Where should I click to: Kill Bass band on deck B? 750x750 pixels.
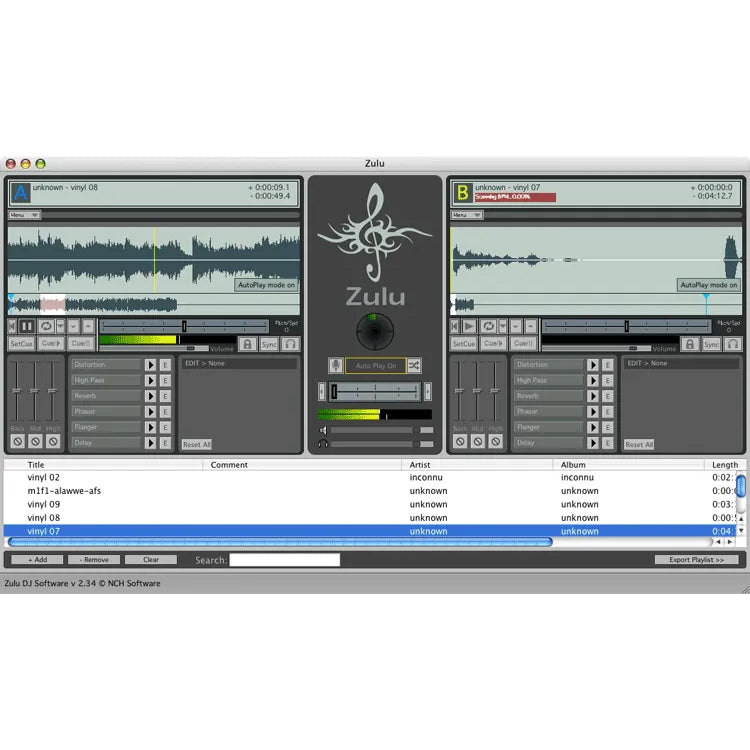pos(460,441)
